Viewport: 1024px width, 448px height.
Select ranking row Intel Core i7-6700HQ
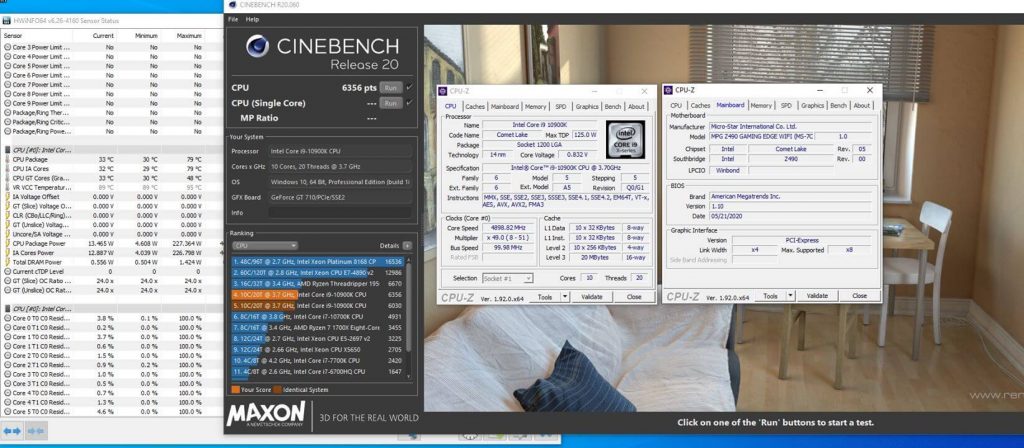(x=318, y=371)
